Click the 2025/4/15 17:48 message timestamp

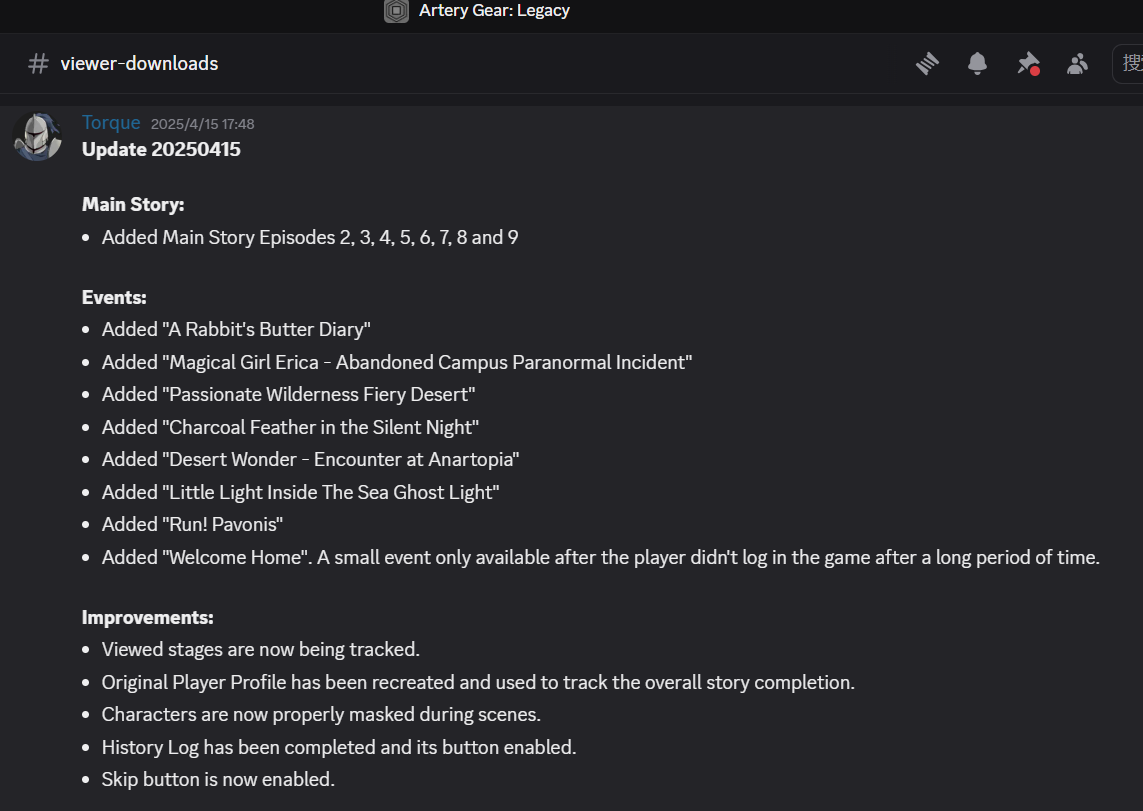pos(202,124)
